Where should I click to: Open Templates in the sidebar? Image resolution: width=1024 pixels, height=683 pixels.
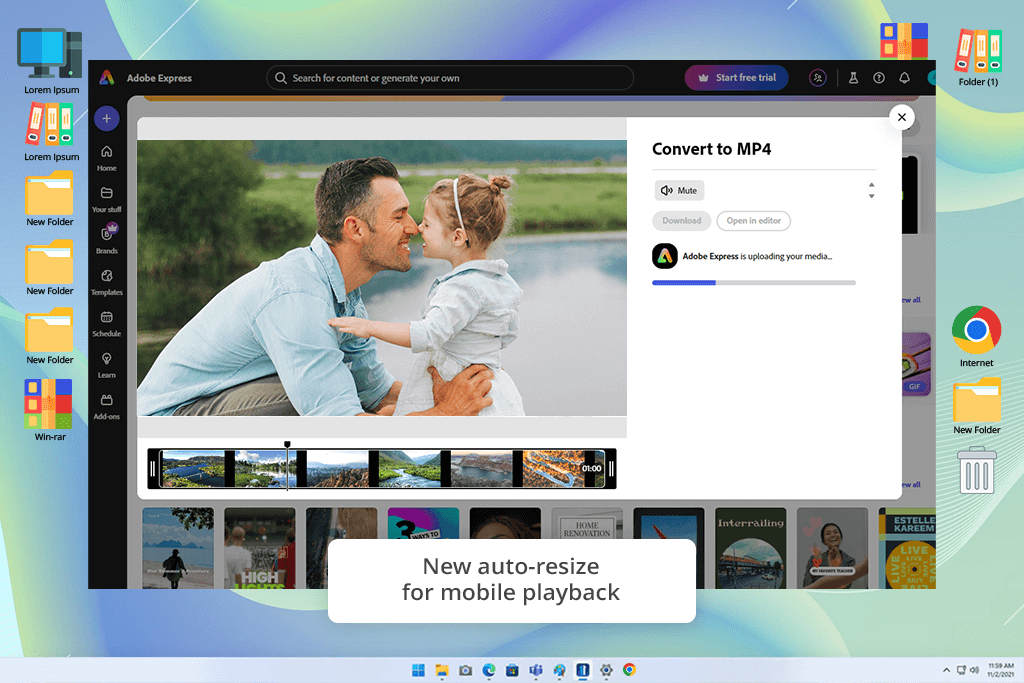(106, 282)
